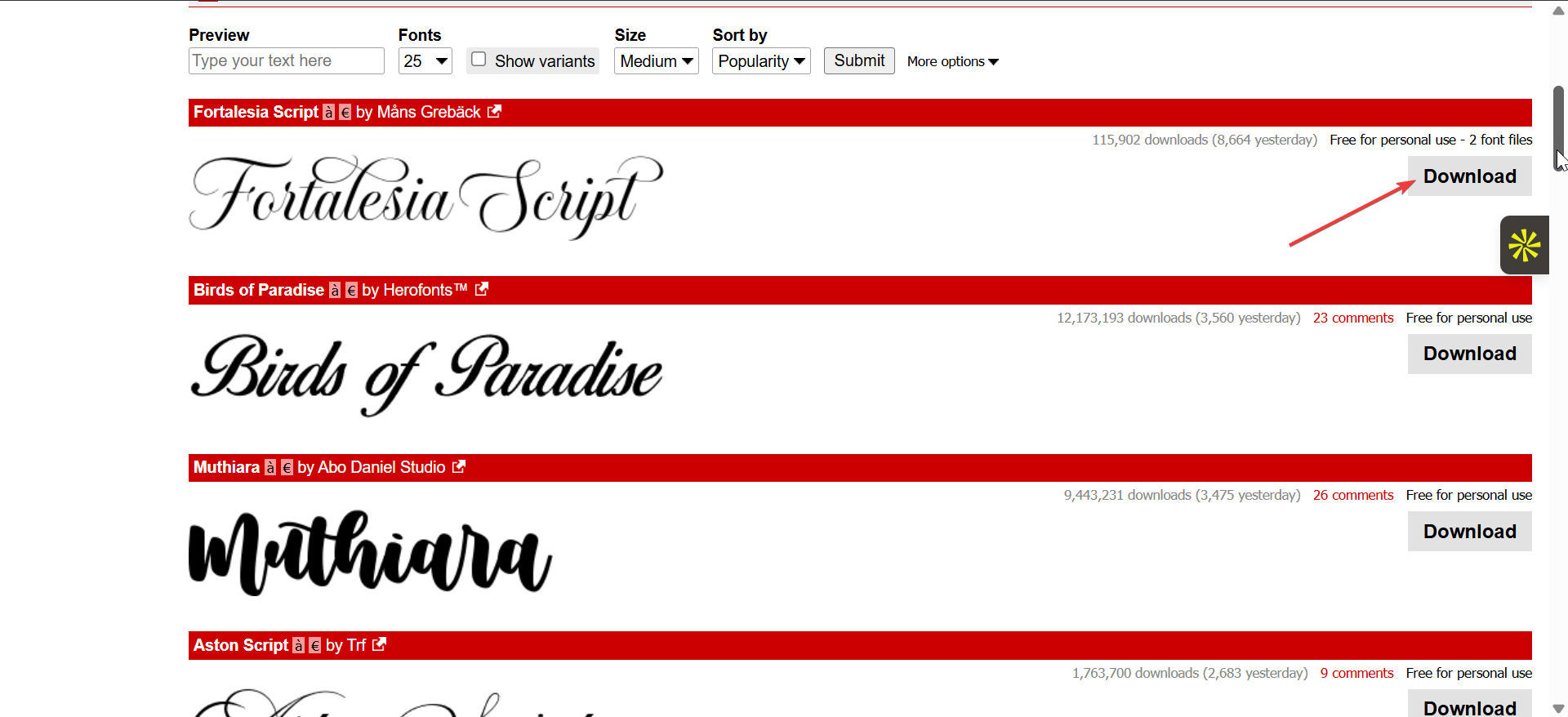This screenshot has width=1568, height=717.
Task: Focus the Preview text input field
Action: 287,61
